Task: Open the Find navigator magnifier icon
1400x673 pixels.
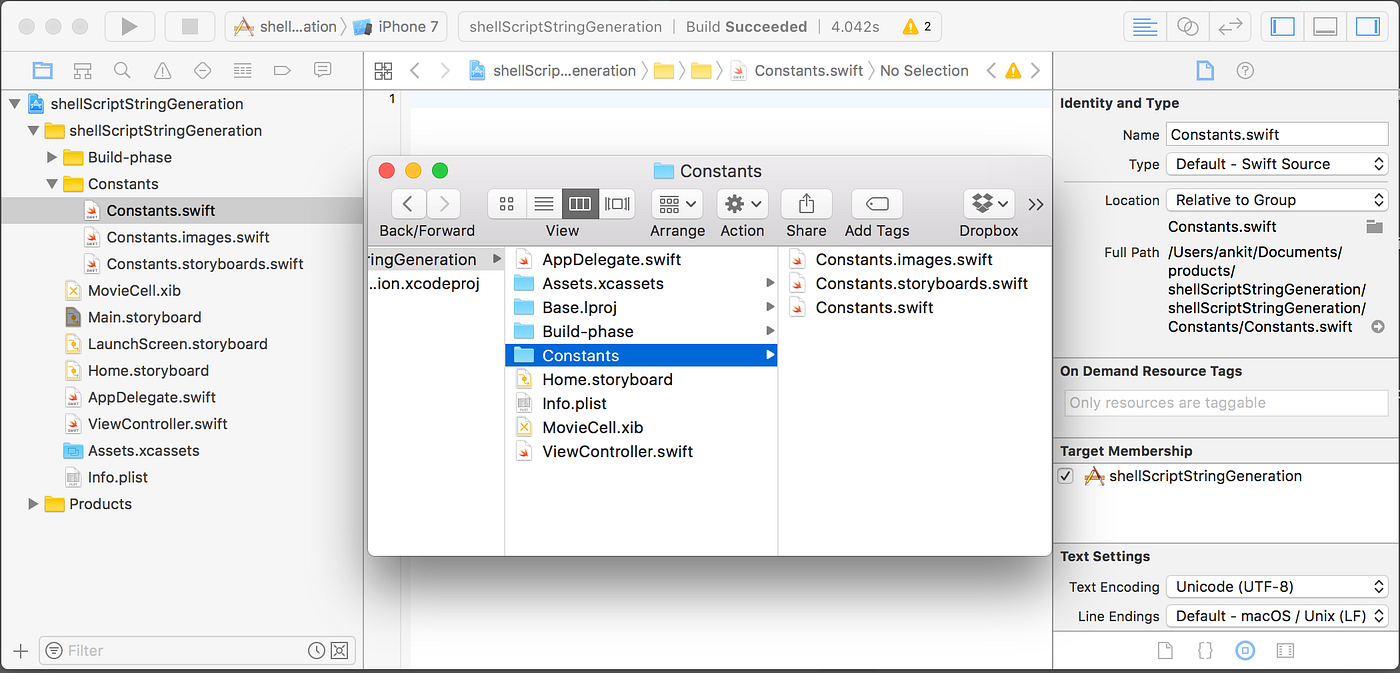Action: (122, 70)
